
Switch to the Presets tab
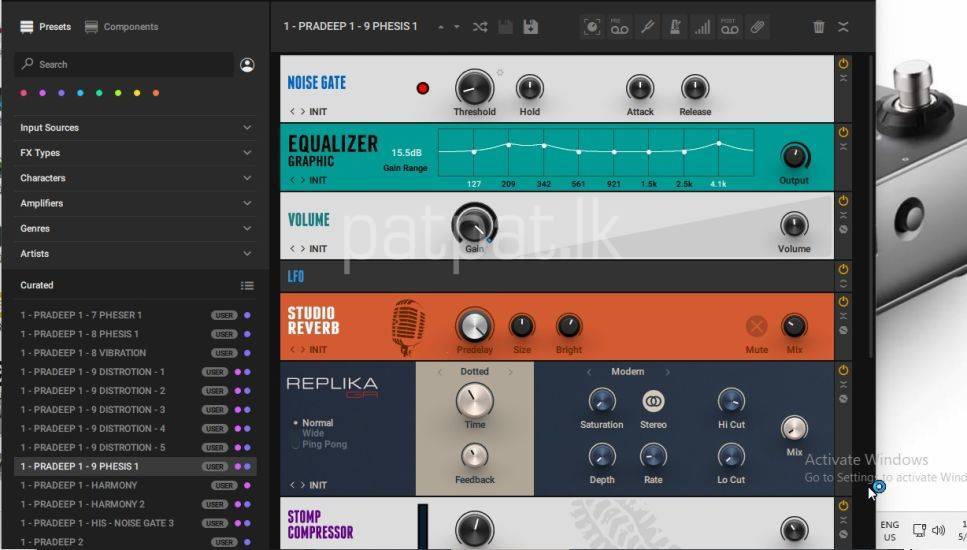(x=46, y=27)
